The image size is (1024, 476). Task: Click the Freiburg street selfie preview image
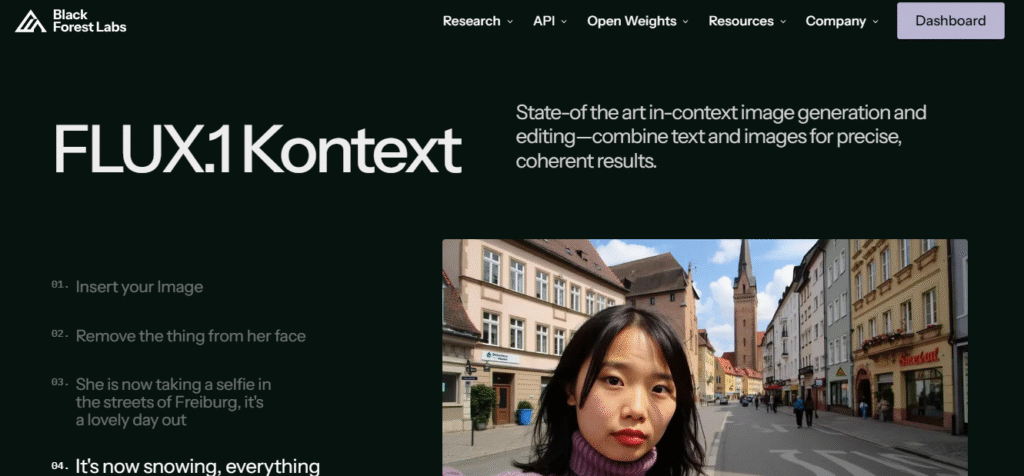tap(705, 357)
